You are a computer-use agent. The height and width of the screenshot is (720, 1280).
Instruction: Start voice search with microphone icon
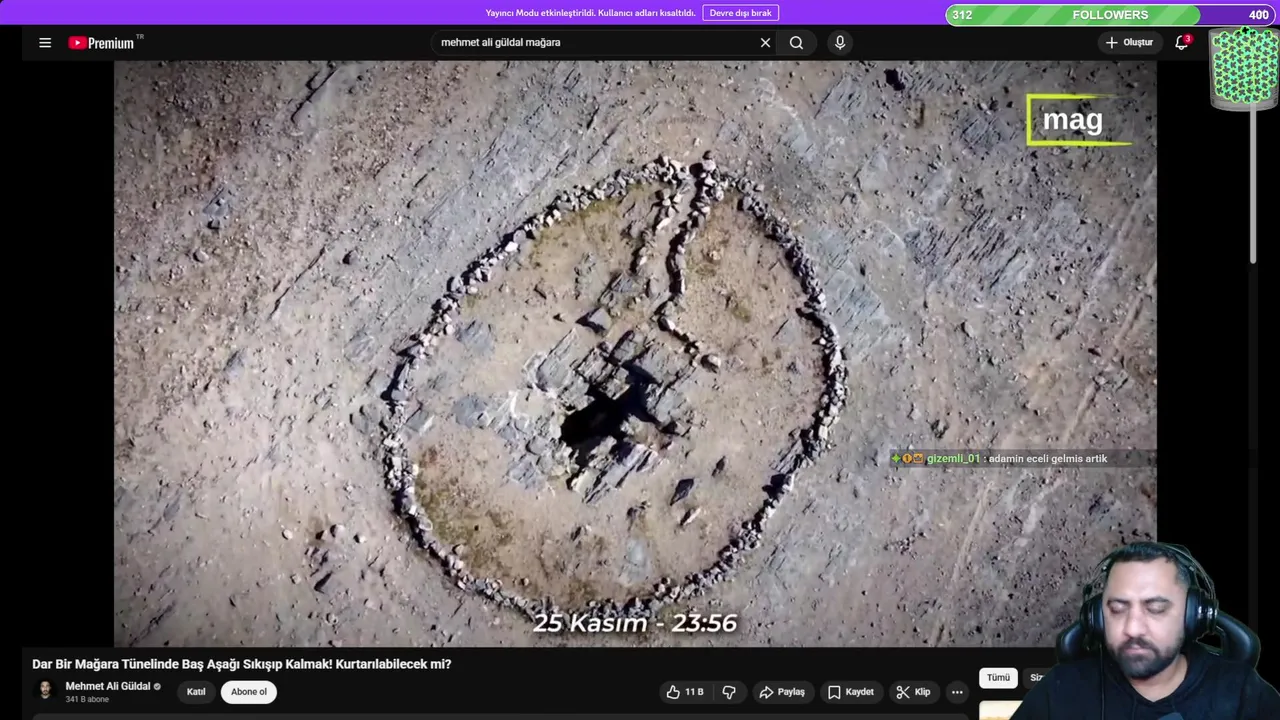(840, 42)
